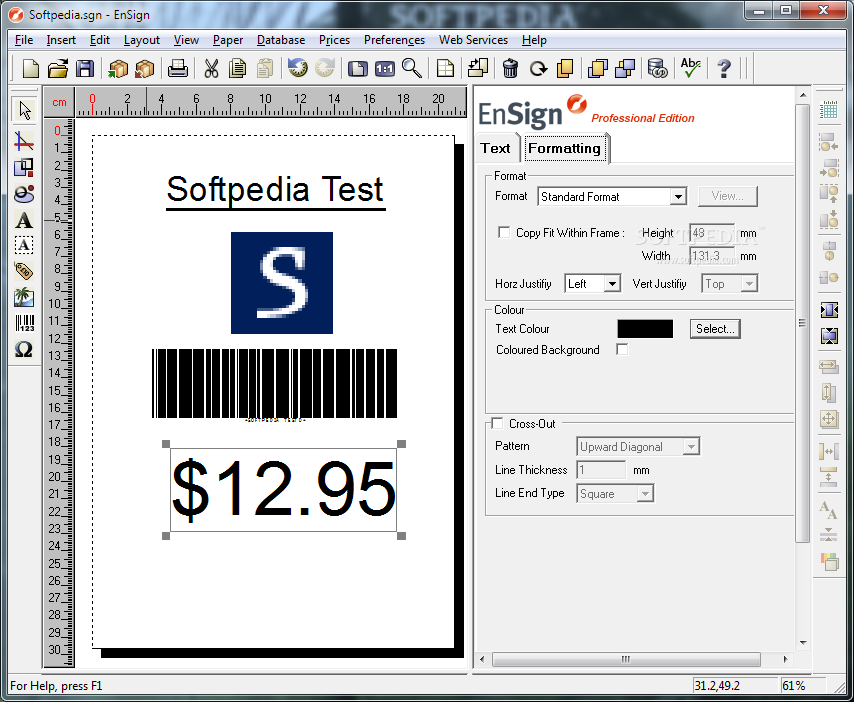Click the 1:1 actual size icon
Screen dimensions: 854x702
tap(385, 69)
